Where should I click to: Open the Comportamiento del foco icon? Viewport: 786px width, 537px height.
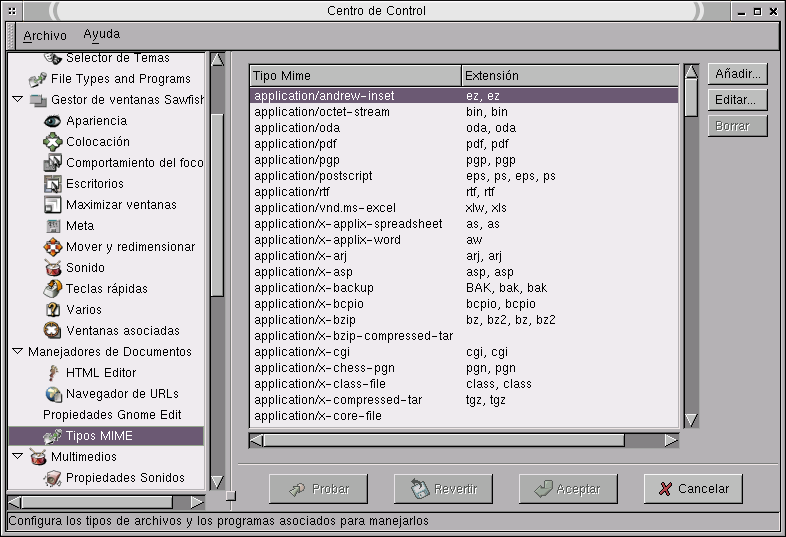click(x=53, y=163)
